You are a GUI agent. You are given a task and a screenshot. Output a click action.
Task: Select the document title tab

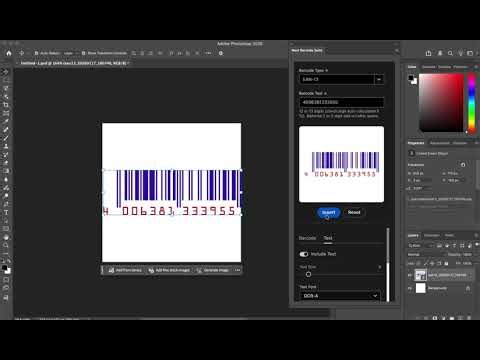[73, 63]
